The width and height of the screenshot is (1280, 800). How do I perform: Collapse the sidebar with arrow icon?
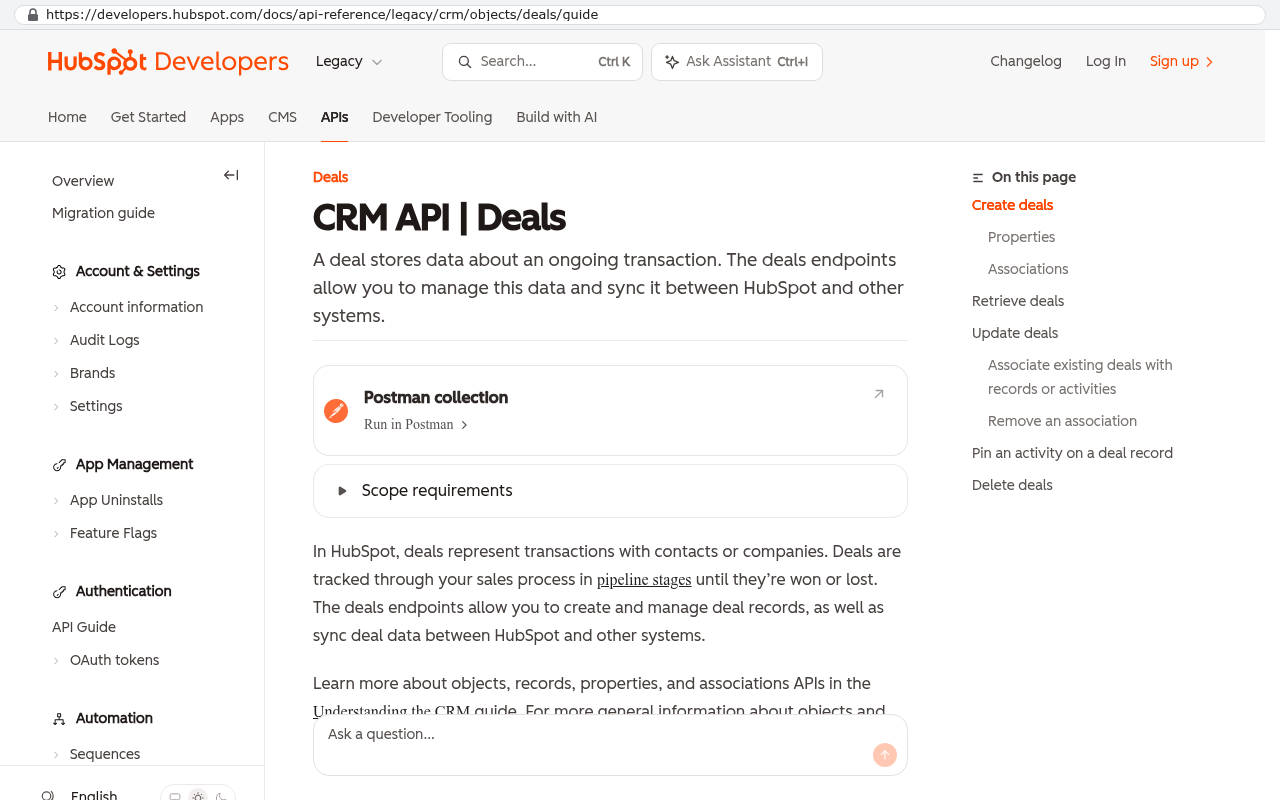[231, 175]
